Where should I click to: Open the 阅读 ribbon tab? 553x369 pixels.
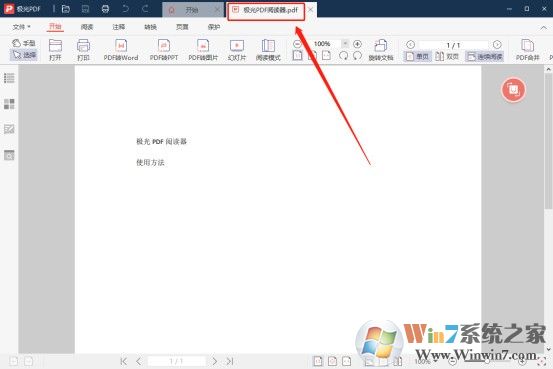coord(87,27)
